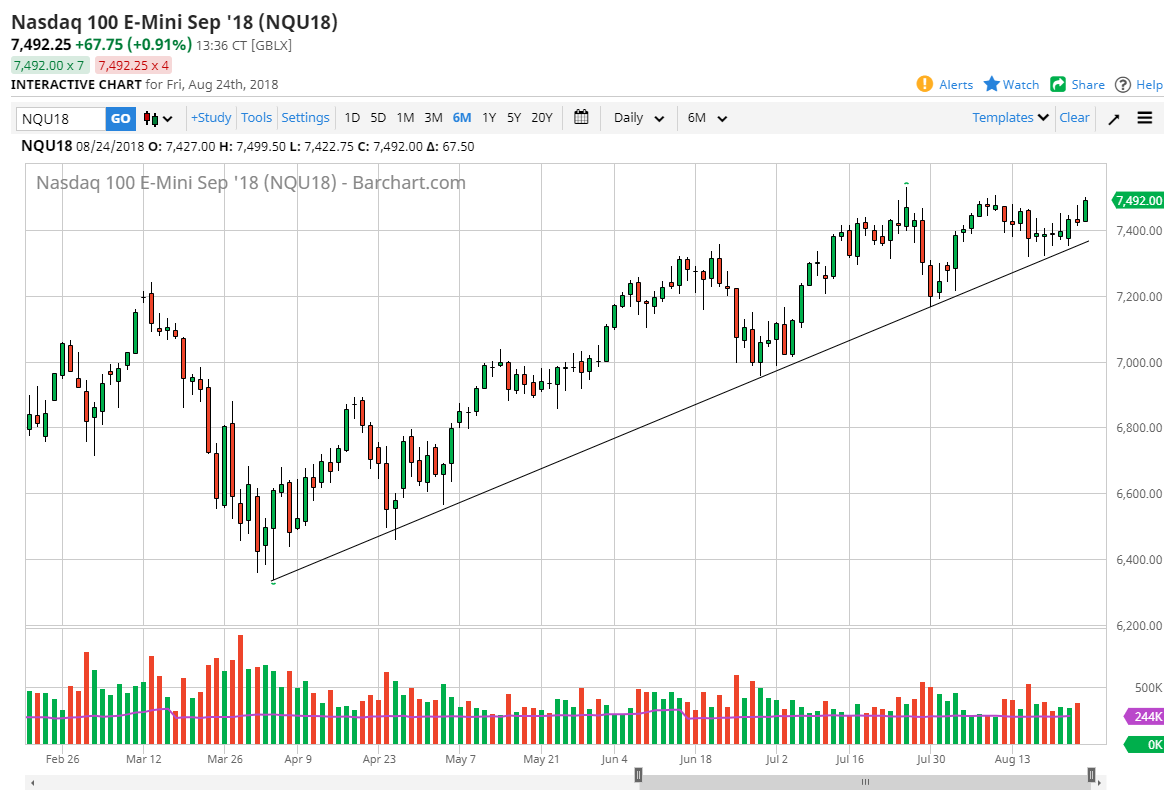Open the calendar date range icon
The image size is (1164, 794).
point(581,117)
